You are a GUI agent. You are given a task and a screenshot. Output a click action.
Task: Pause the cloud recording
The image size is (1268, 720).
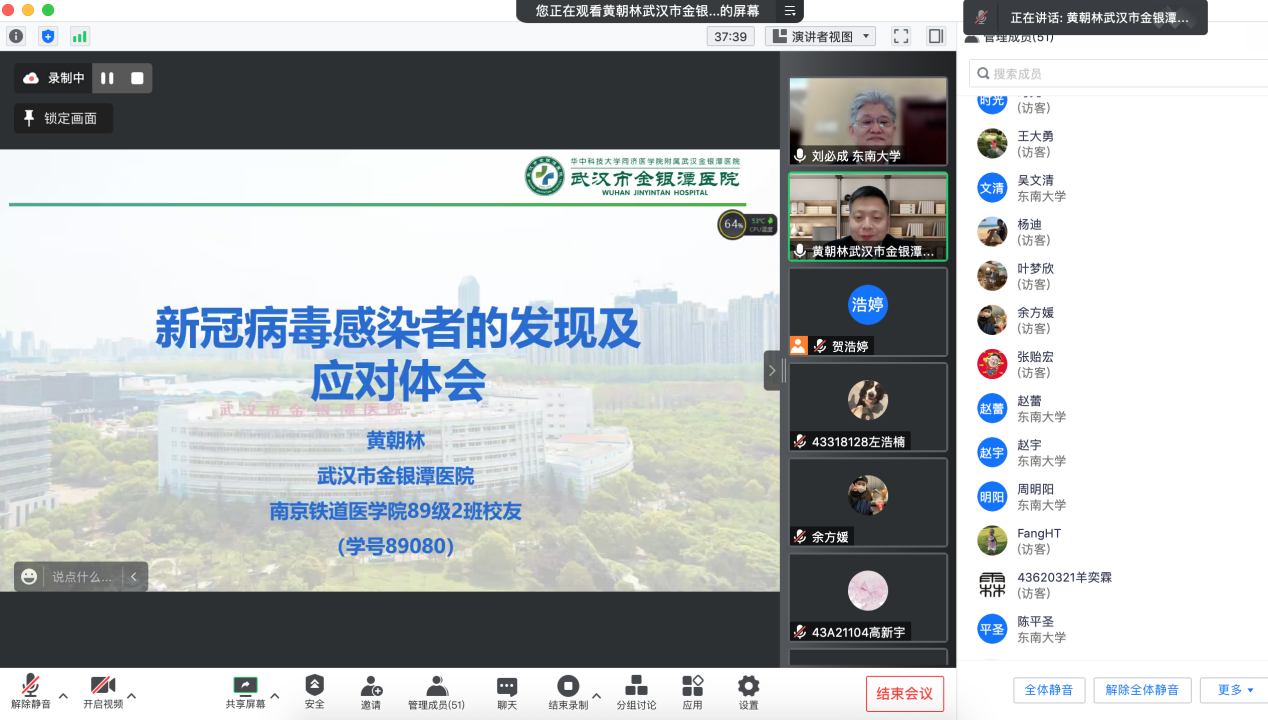pos(107,78)
